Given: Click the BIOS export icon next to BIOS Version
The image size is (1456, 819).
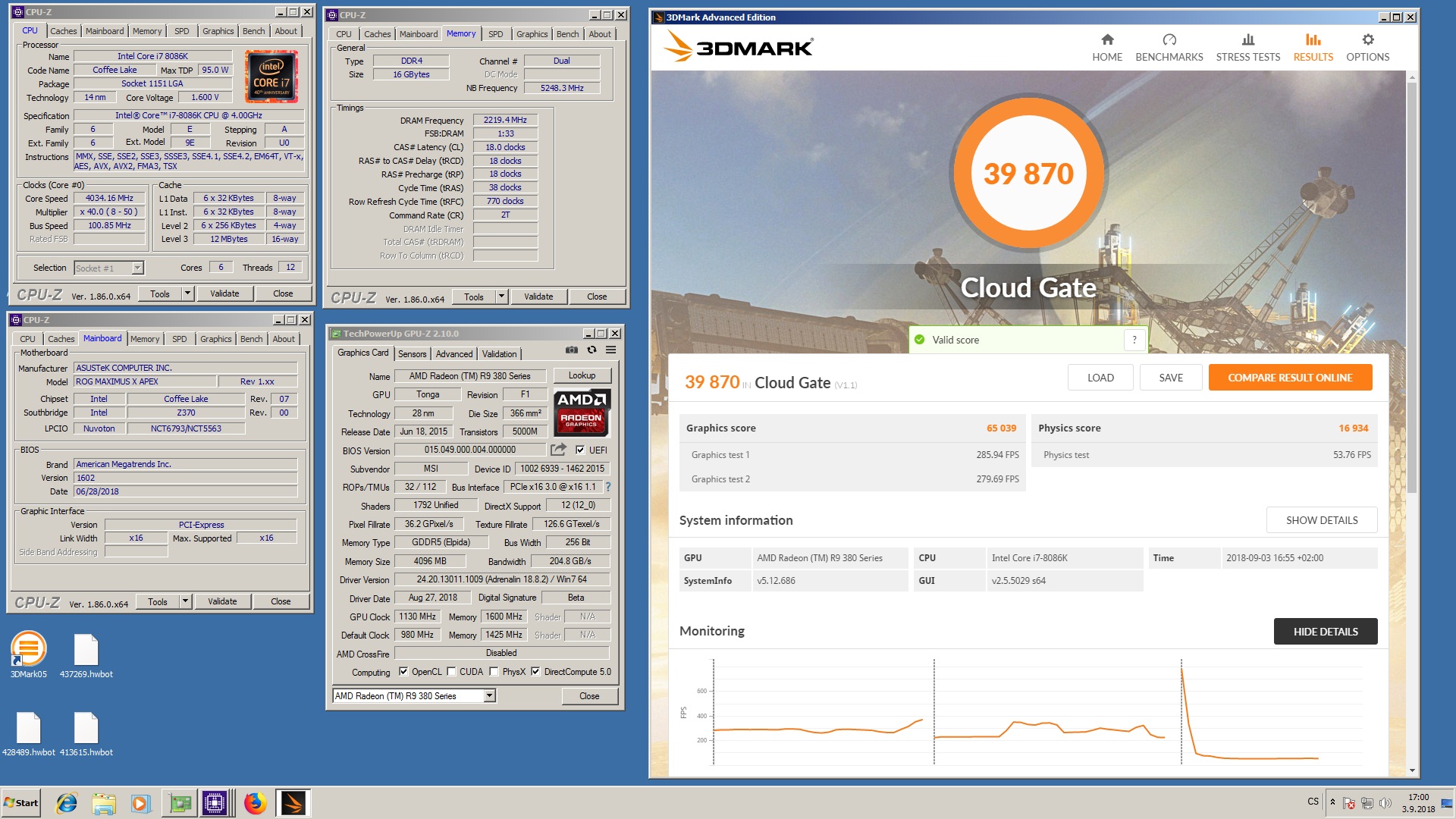Looking at the screenshot, I should (558, 450).
